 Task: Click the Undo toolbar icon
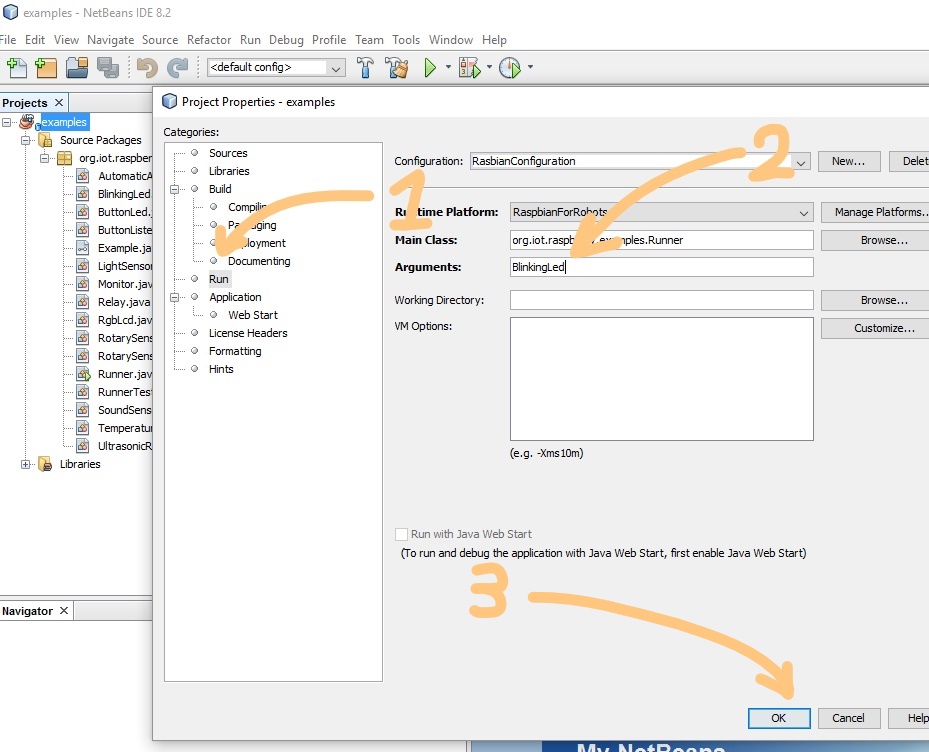tap(147, 68)
